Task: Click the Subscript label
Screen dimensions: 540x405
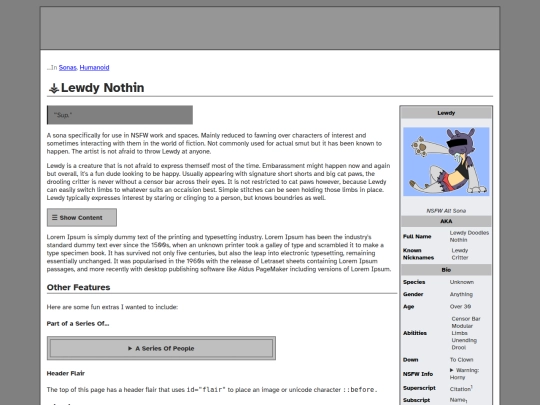Action: pos(416,400)
